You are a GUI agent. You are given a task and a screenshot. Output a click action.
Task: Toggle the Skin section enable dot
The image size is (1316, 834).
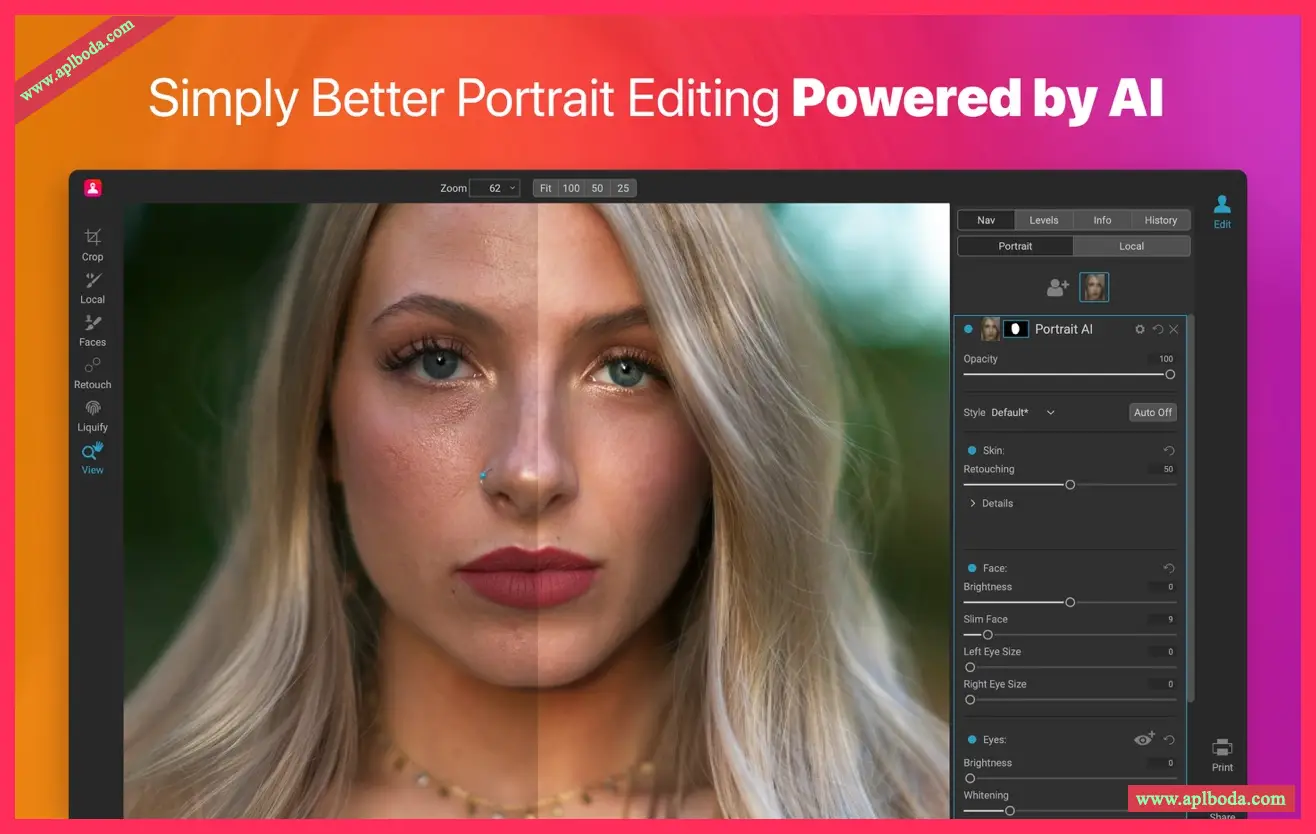[x=971, y=451]
